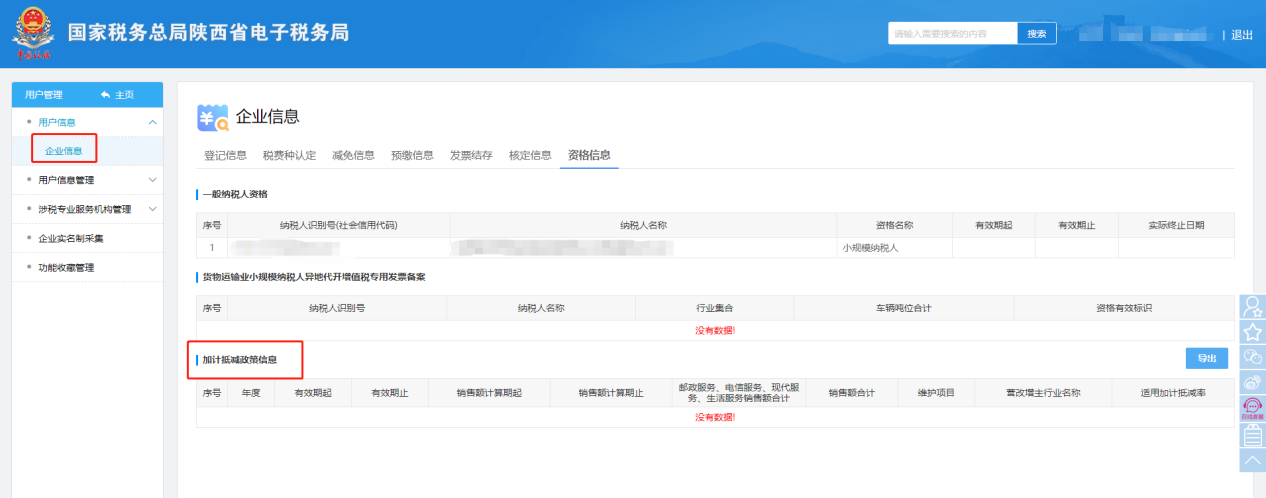Select the 发票结存 tab
The image size is (1266, 498).
pos(471,155)
